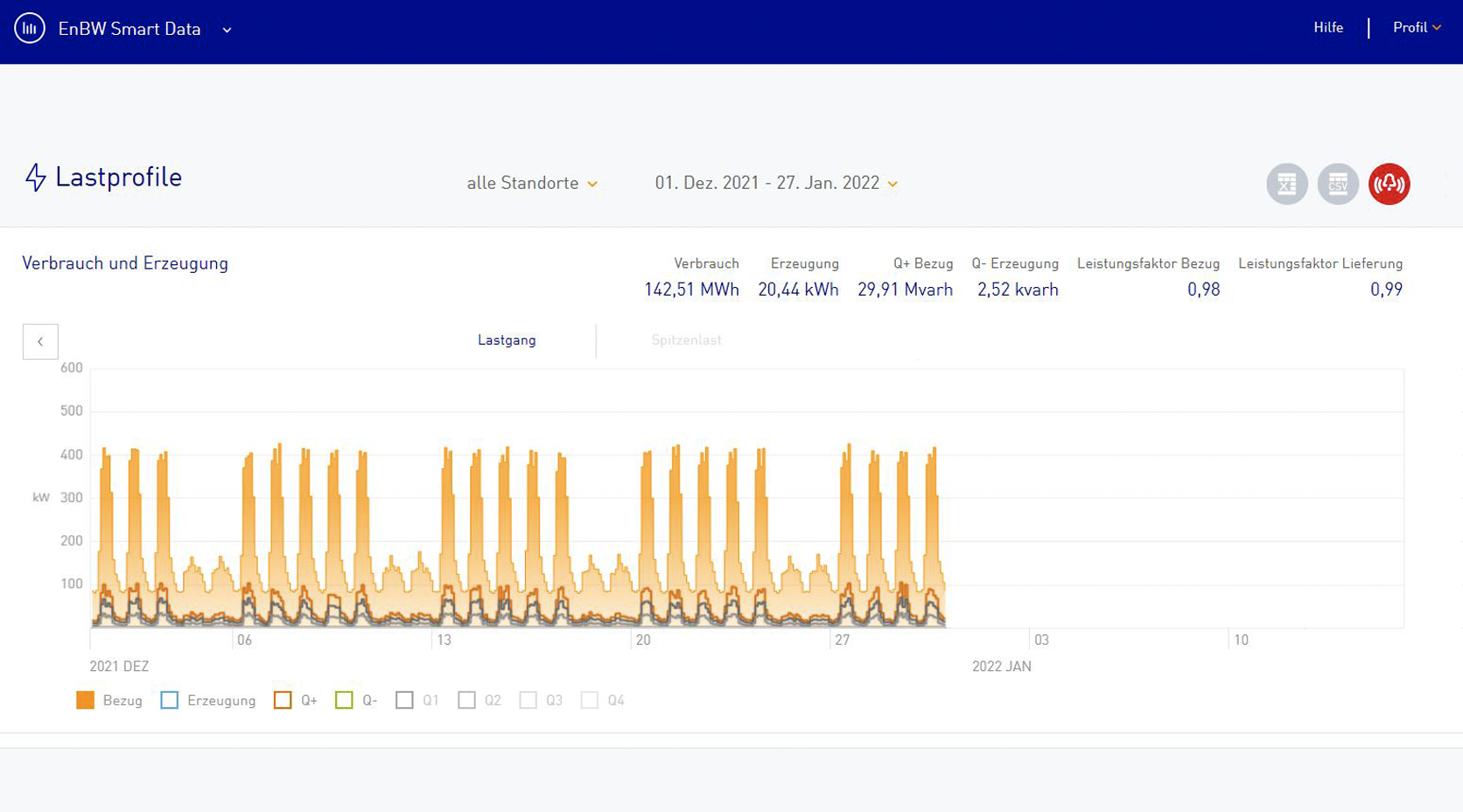The height and width of the screenshot is (812, 1463).
Task: Enable the Q2 series checkbox
Action: 466,700
